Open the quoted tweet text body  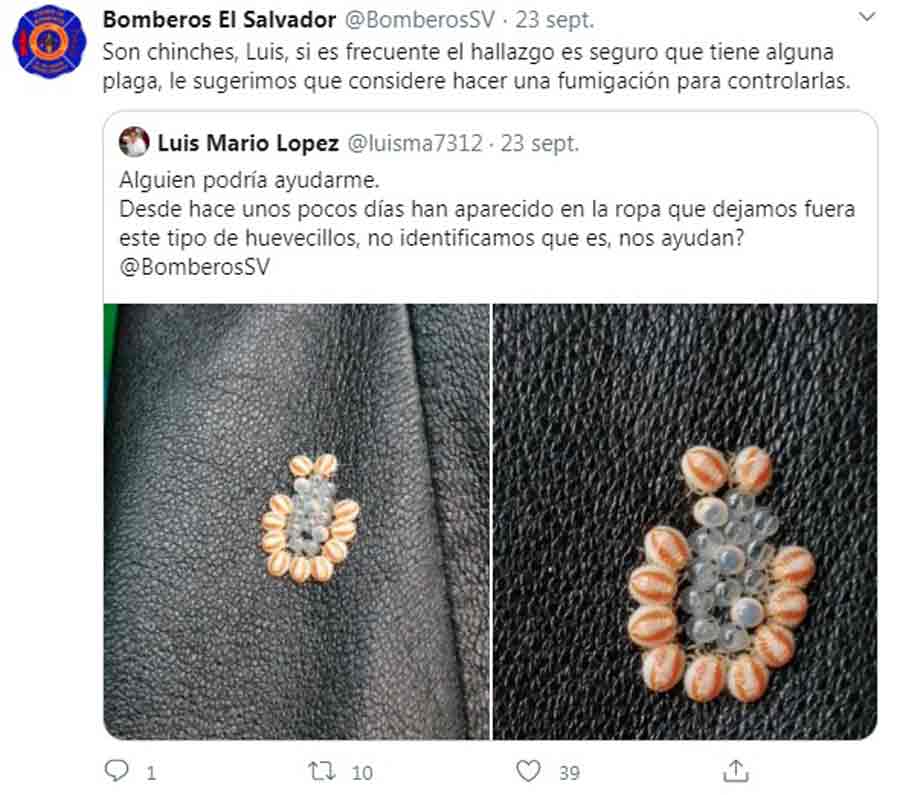[487, 223]
